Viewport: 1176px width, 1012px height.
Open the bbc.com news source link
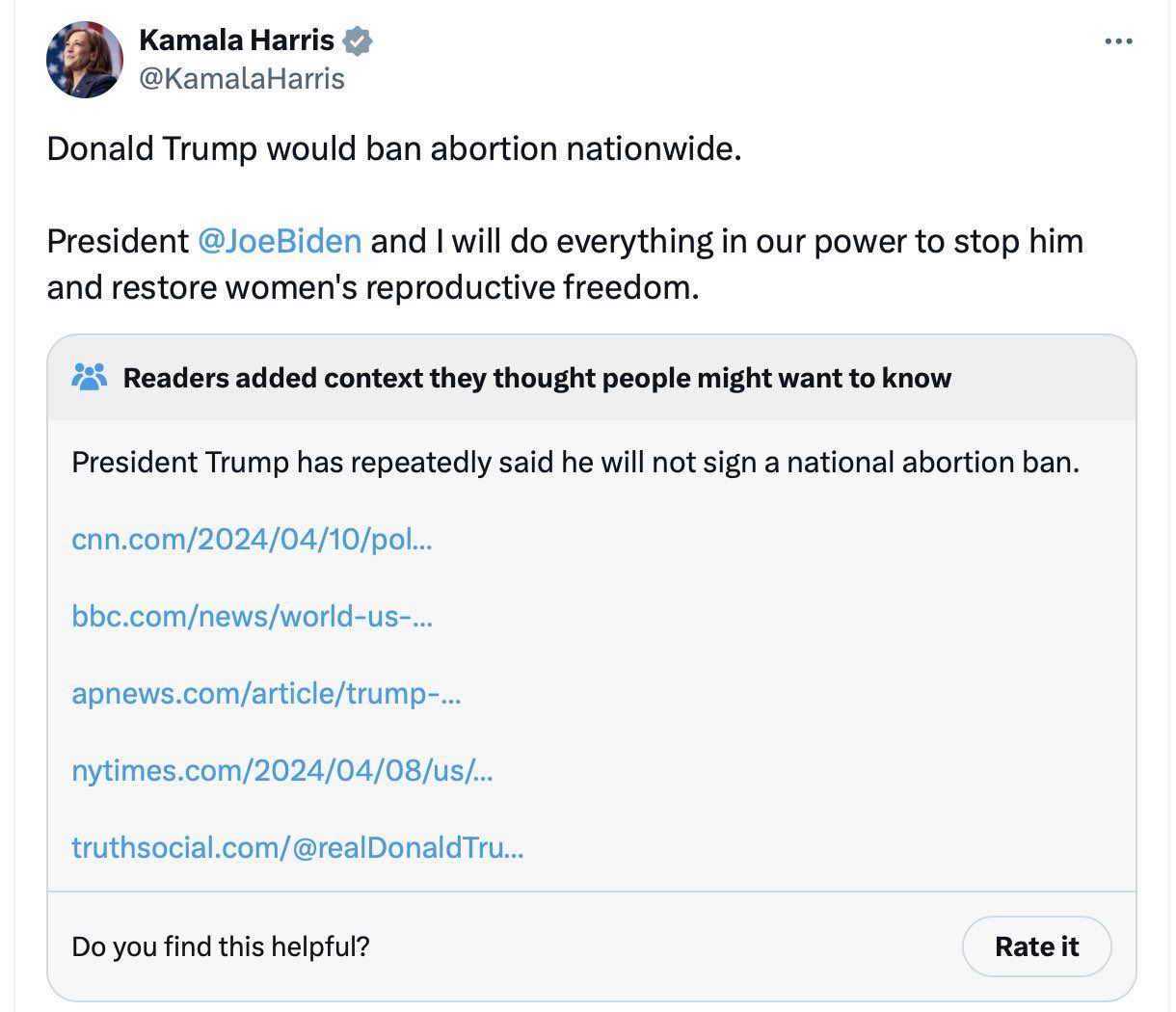[252, 616]
